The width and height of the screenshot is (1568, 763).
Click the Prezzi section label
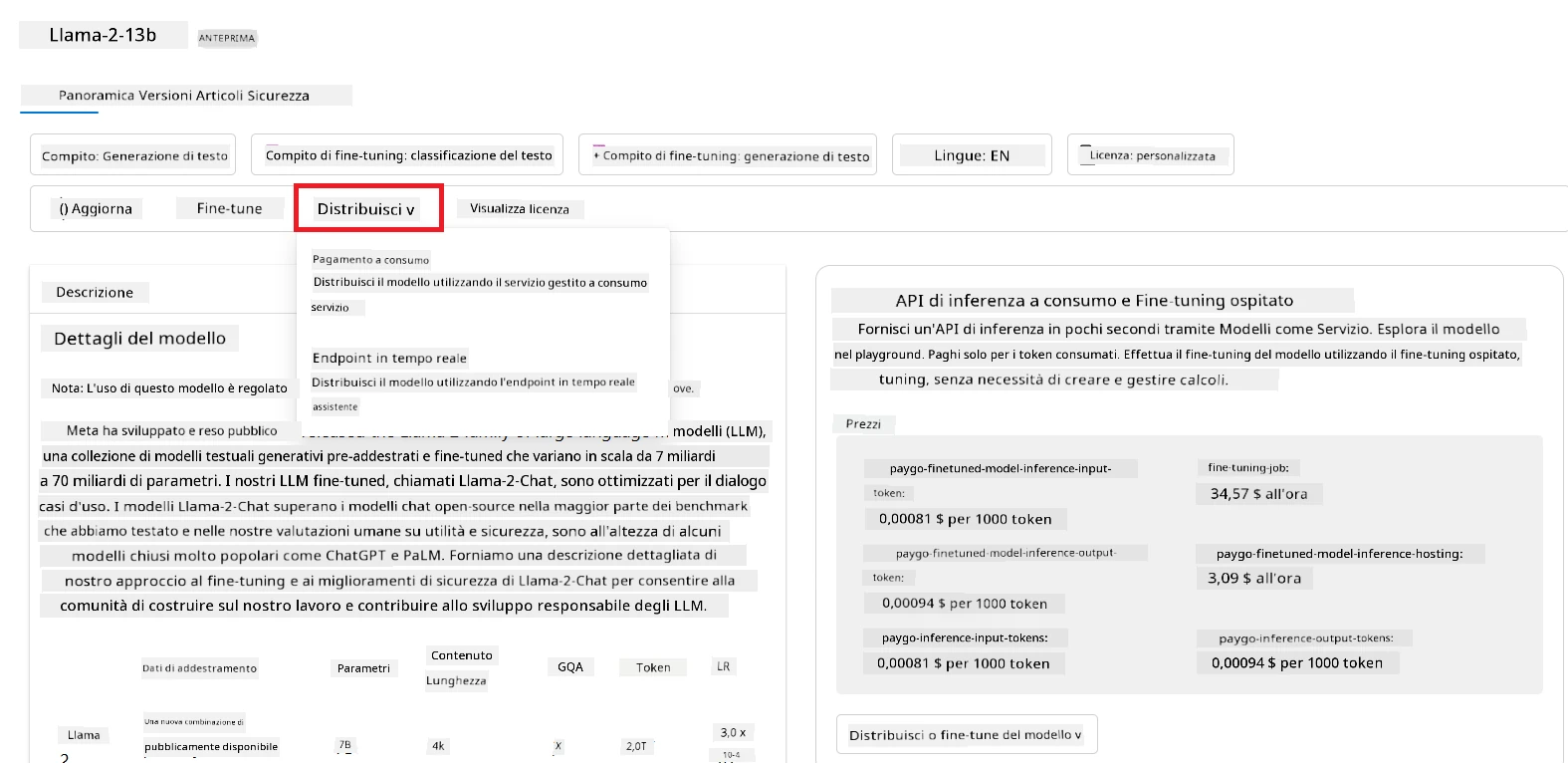(x=863, y=424)
